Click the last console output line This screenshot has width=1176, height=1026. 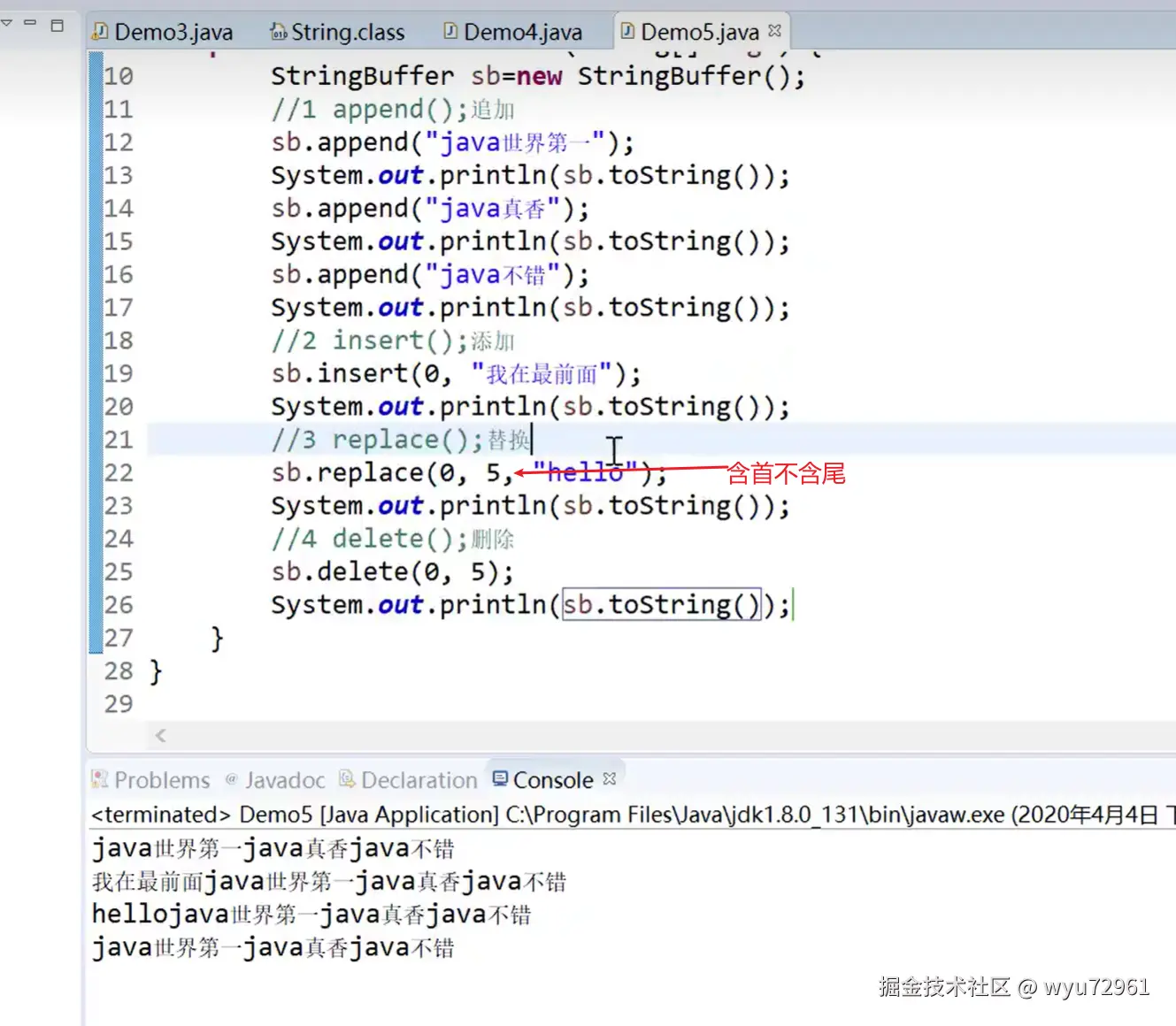(273, 948)
